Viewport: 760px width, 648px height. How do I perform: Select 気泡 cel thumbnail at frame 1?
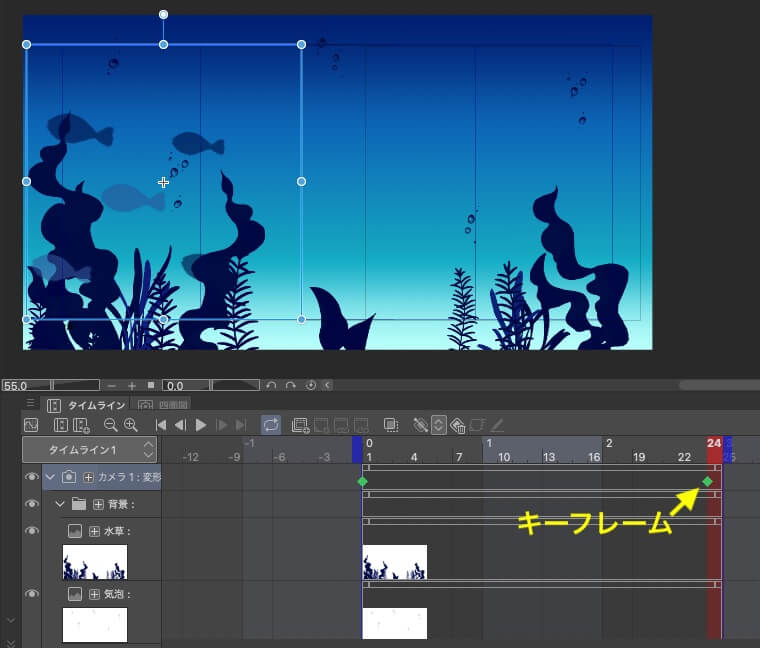coord(395,623)
